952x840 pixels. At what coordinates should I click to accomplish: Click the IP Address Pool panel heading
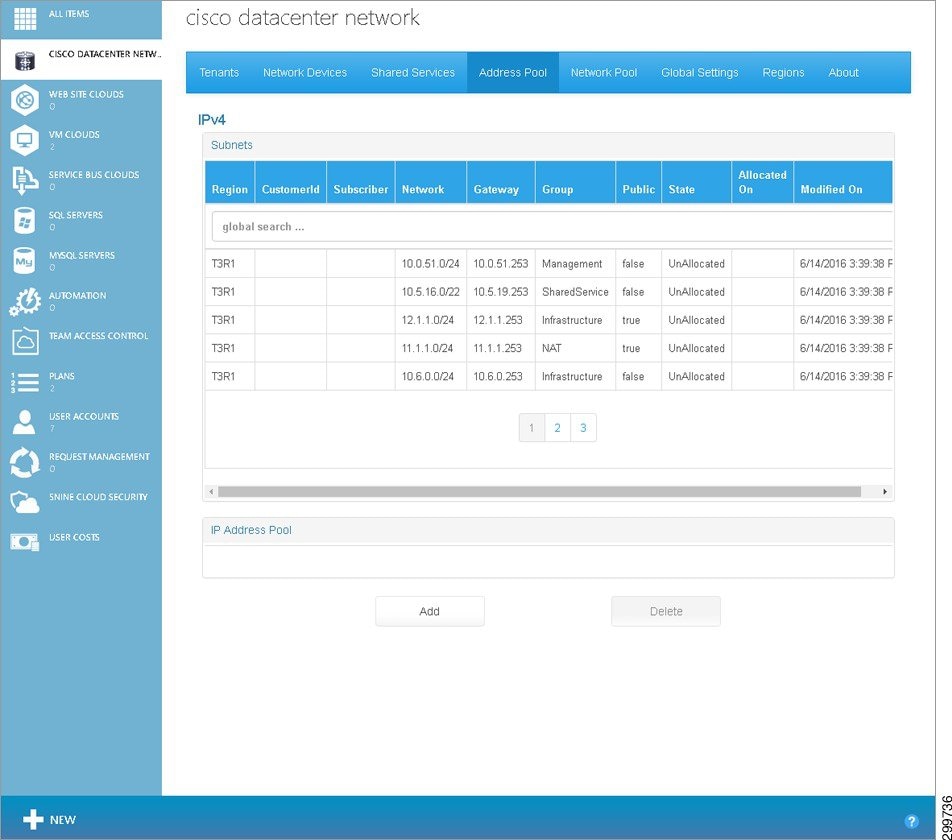[x=251, y=530]
